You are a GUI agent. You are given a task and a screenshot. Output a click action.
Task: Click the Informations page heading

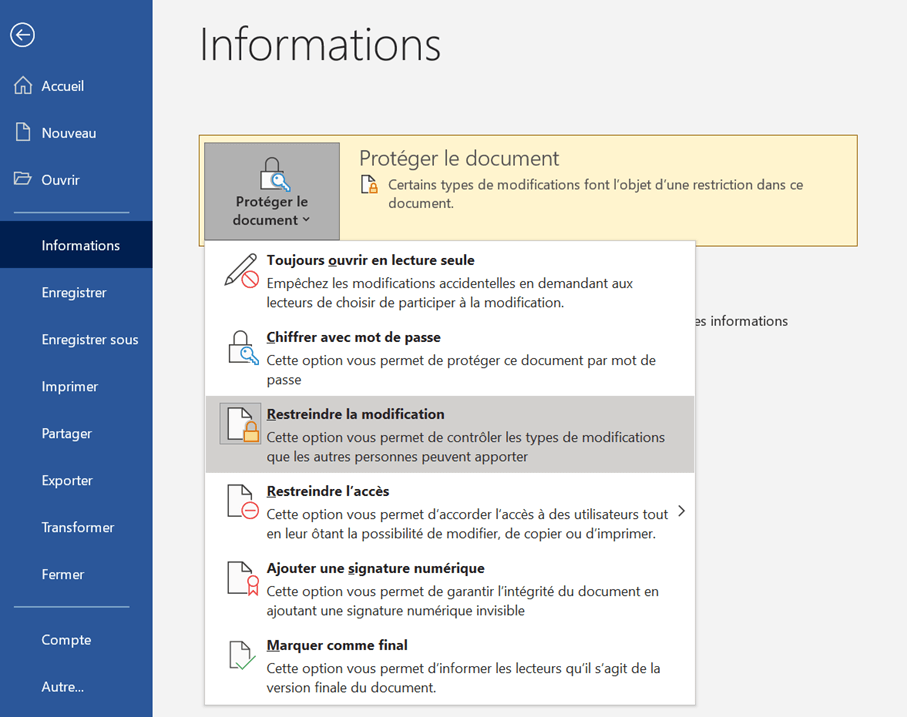[x=320, y=45]
